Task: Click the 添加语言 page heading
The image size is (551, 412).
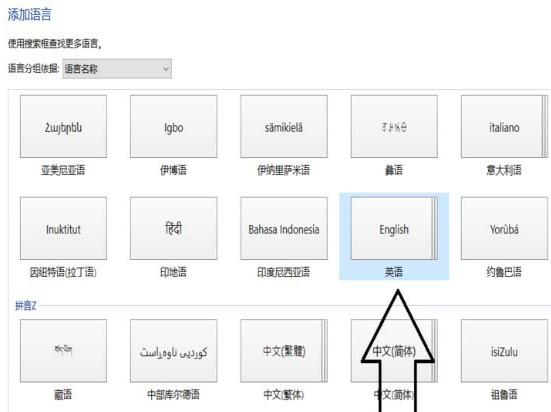Action: [x=30, y=15]
